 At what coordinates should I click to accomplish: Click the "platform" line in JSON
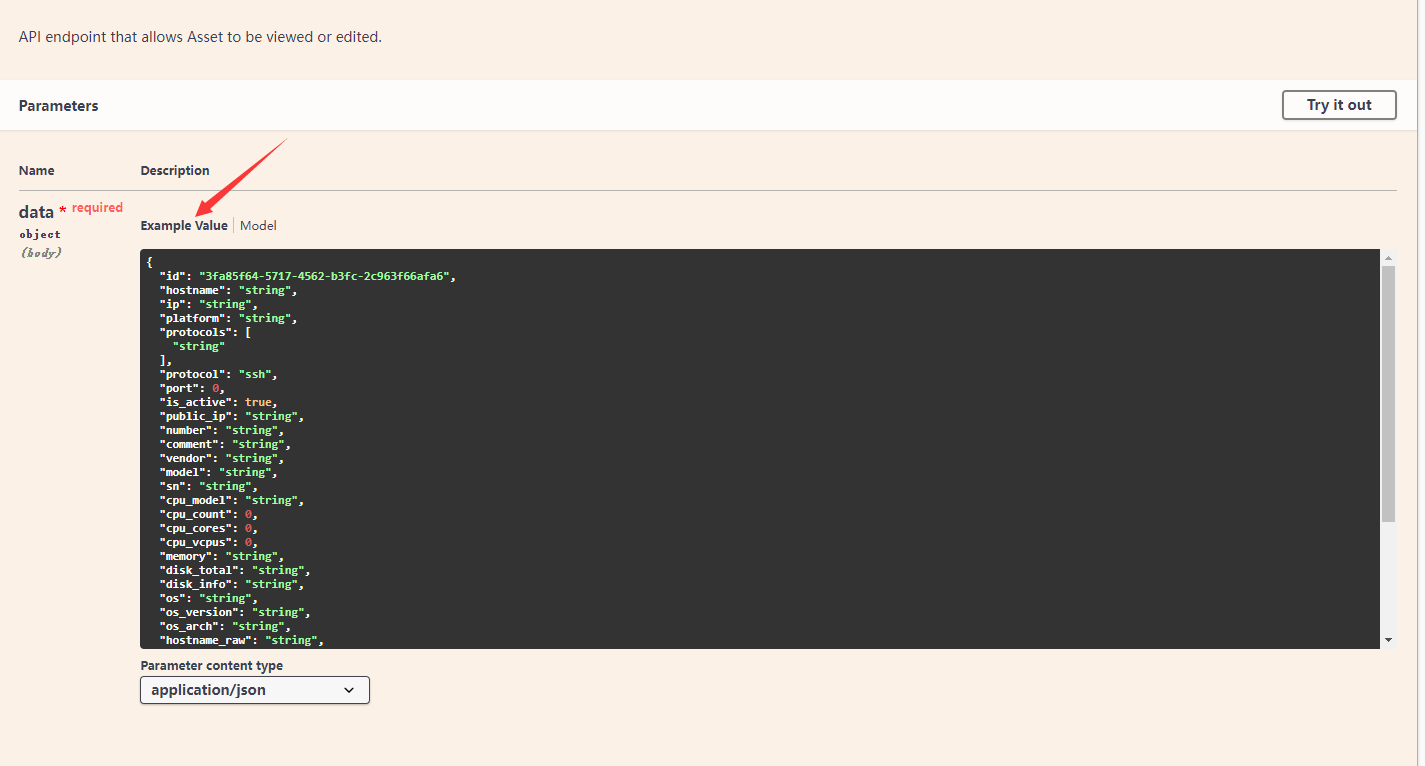pos(228,318)
